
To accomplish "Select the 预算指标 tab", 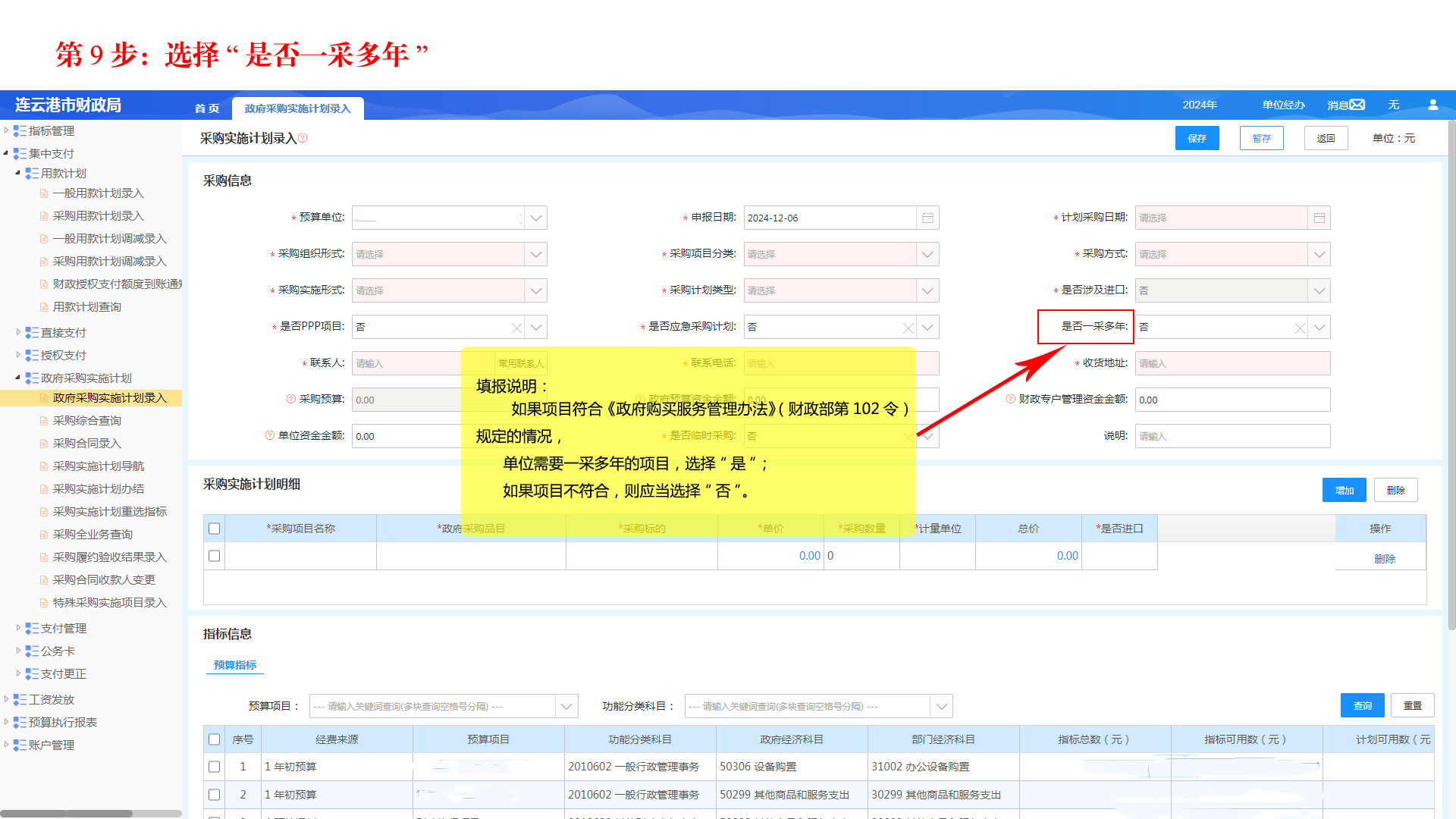I will click(x=235, y=665).
